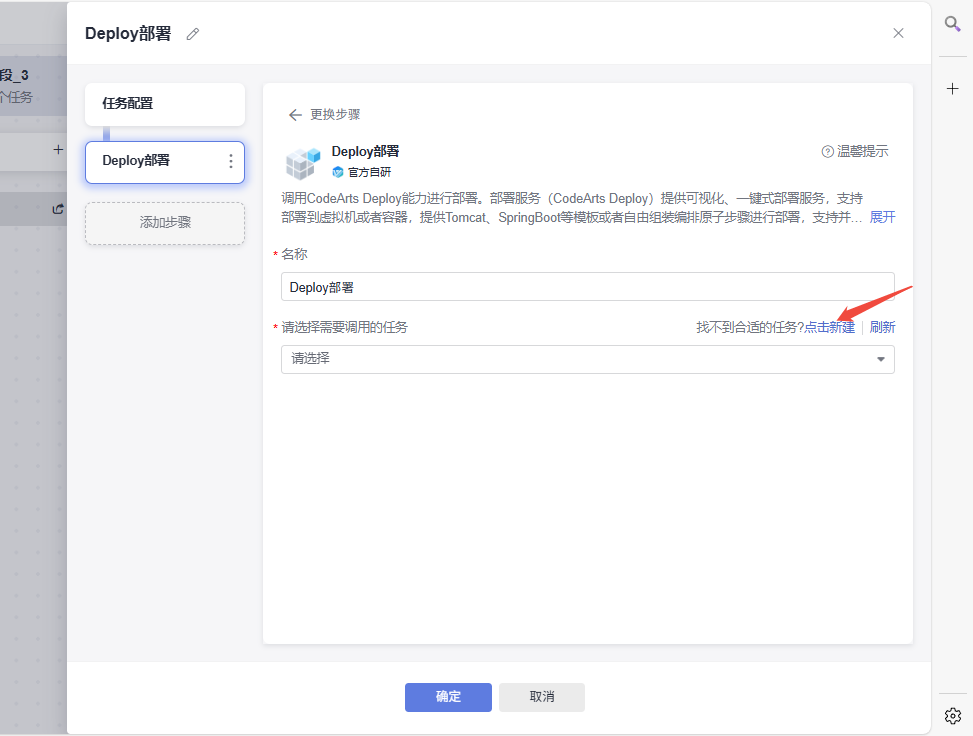Click the 点击新建 link
Image resolution: width=973 pixels, height=736 pixels.
tap(830, 327)
